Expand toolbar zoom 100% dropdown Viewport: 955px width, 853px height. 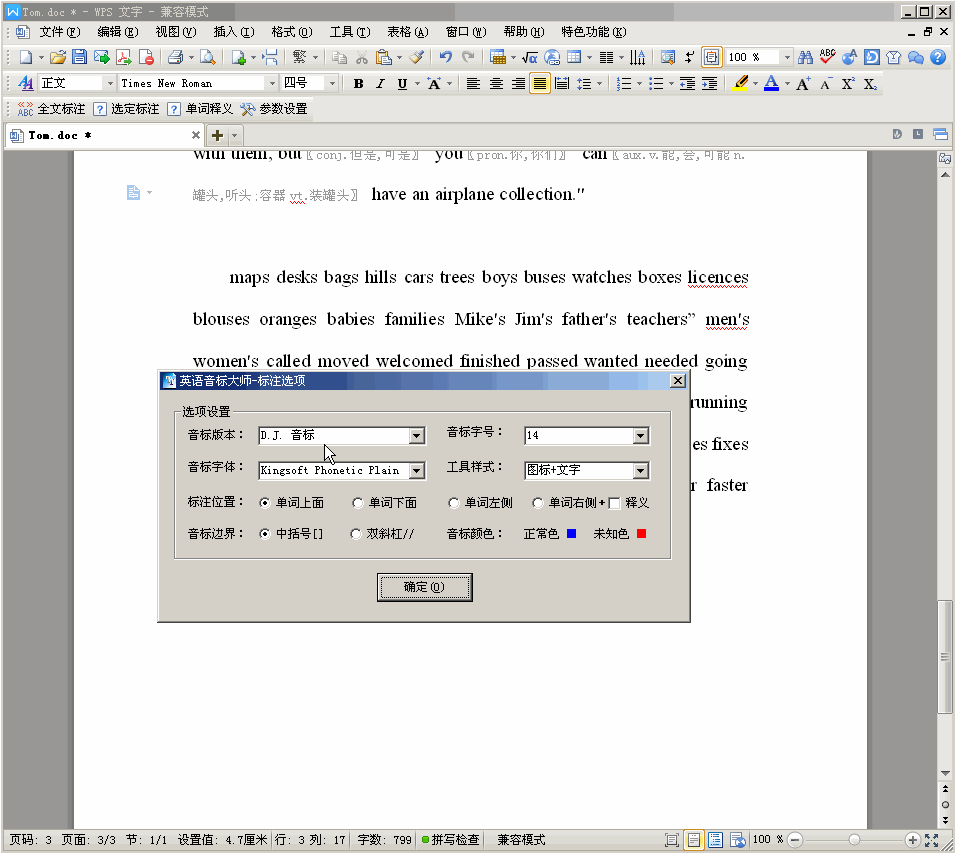[x=787, y=57]
